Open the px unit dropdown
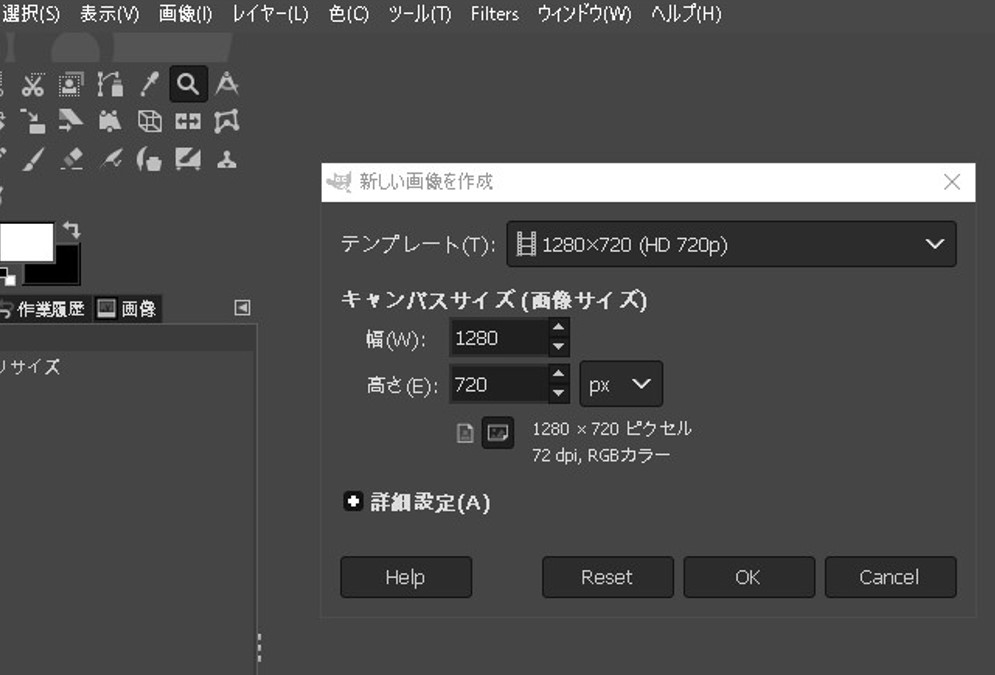Image resolution: width=995 pixels, height=675 pixels. 620,385
